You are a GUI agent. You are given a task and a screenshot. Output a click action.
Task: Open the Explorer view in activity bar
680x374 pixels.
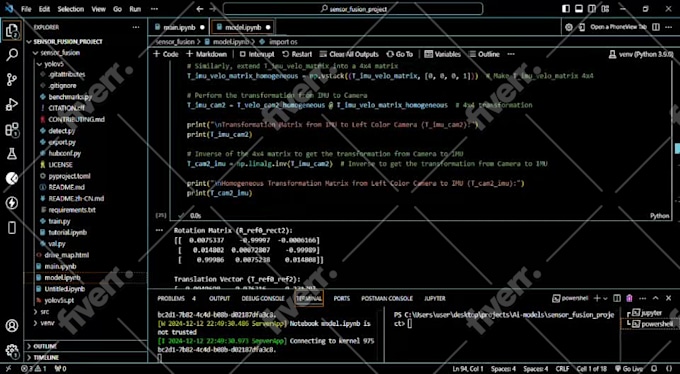point(12,31)
